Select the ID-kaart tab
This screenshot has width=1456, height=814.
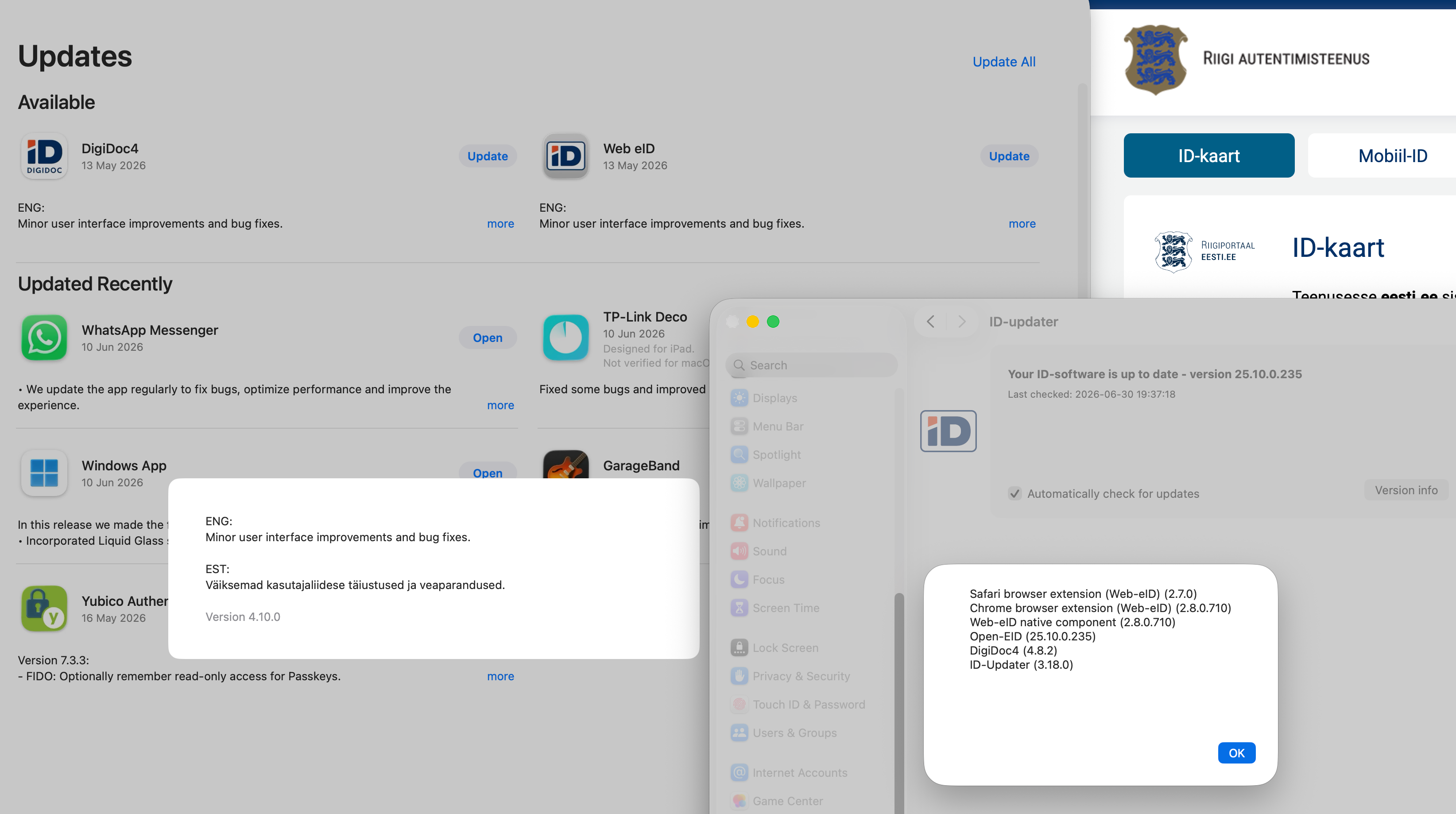click(1209, 155)
